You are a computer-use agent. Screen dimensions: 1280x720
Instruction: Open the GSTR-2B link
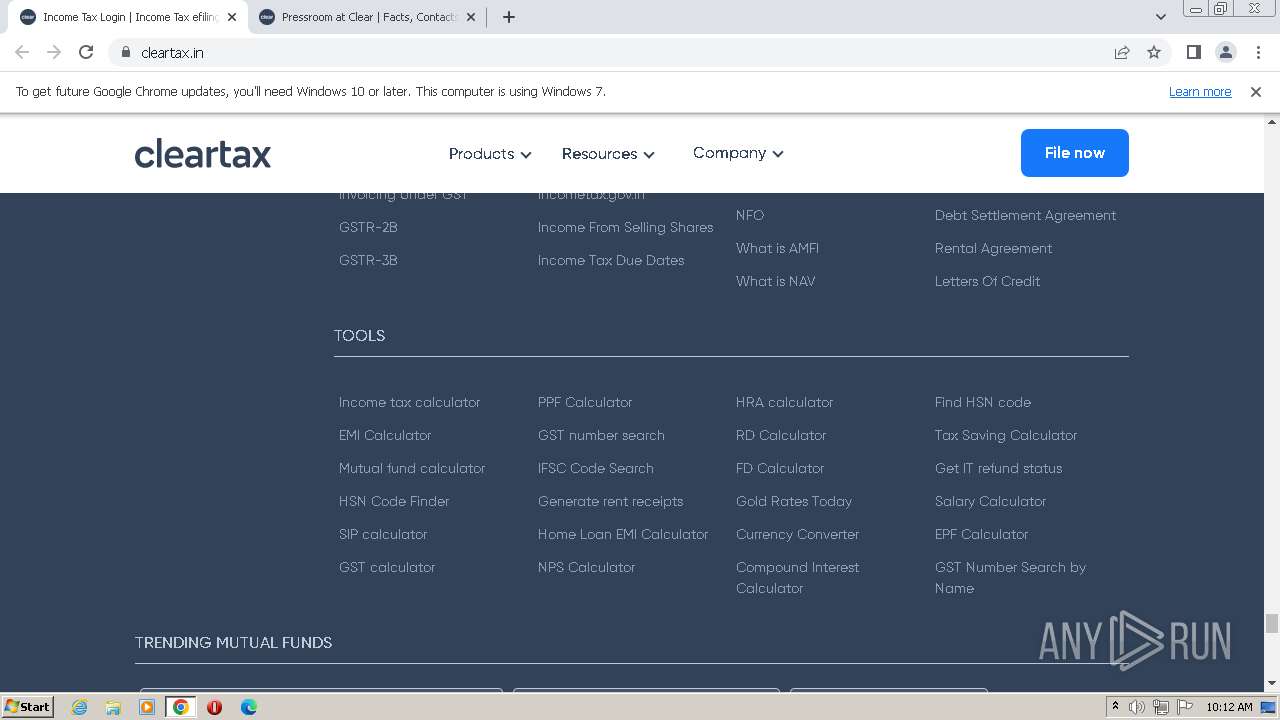pyautogui.click(x=368, y=227)
